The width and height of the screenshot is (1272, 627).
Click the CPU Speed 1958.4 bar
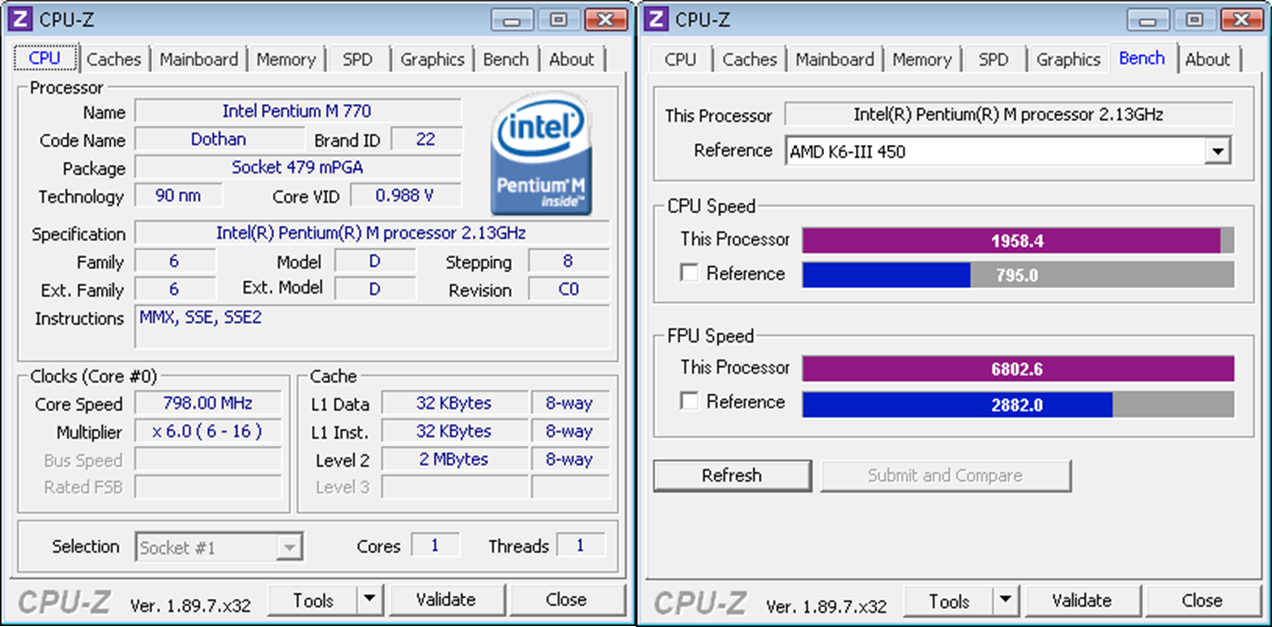tap(1018, 241)
